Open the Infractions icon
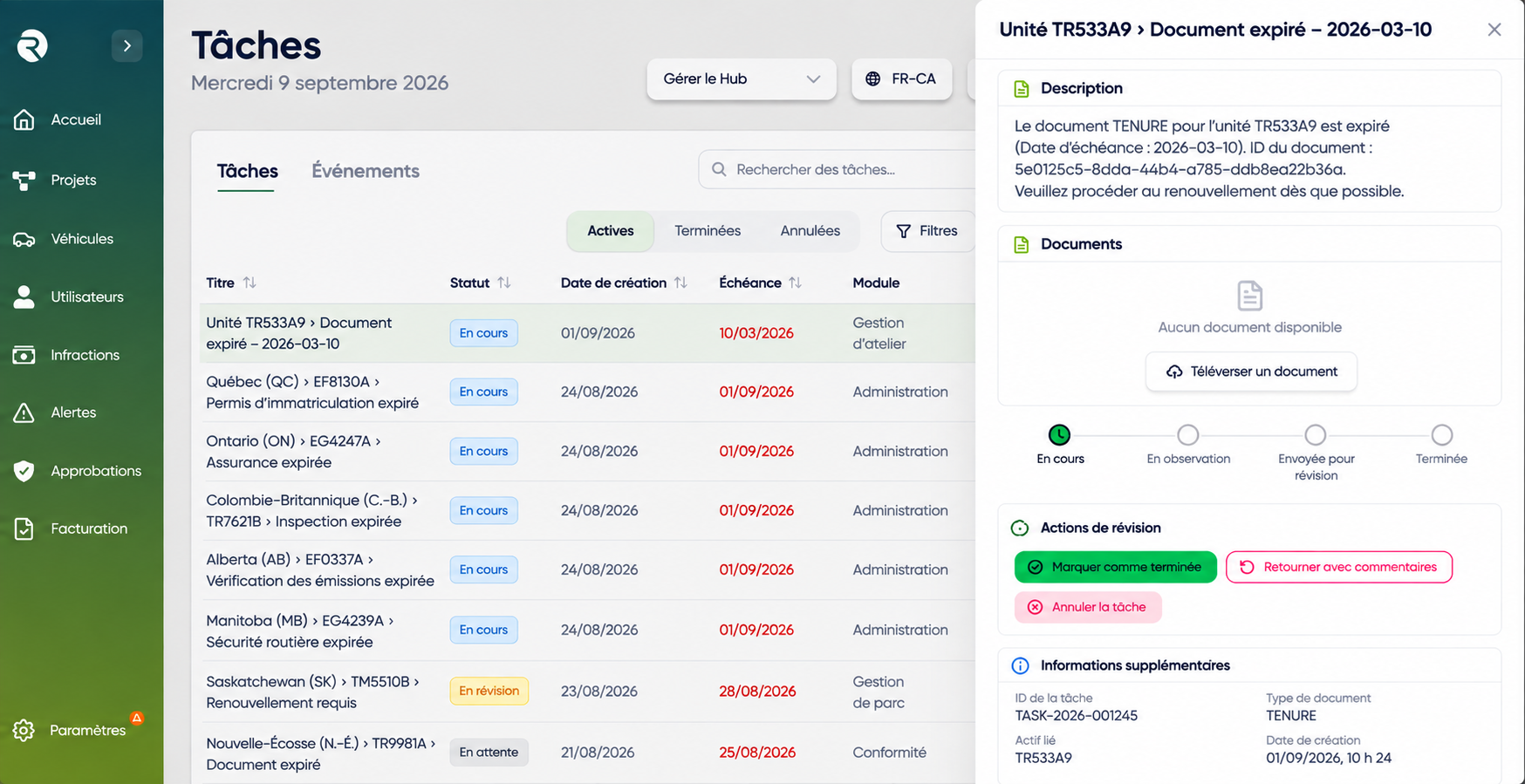Screen dimensions: 1525x784 point(24,355)
